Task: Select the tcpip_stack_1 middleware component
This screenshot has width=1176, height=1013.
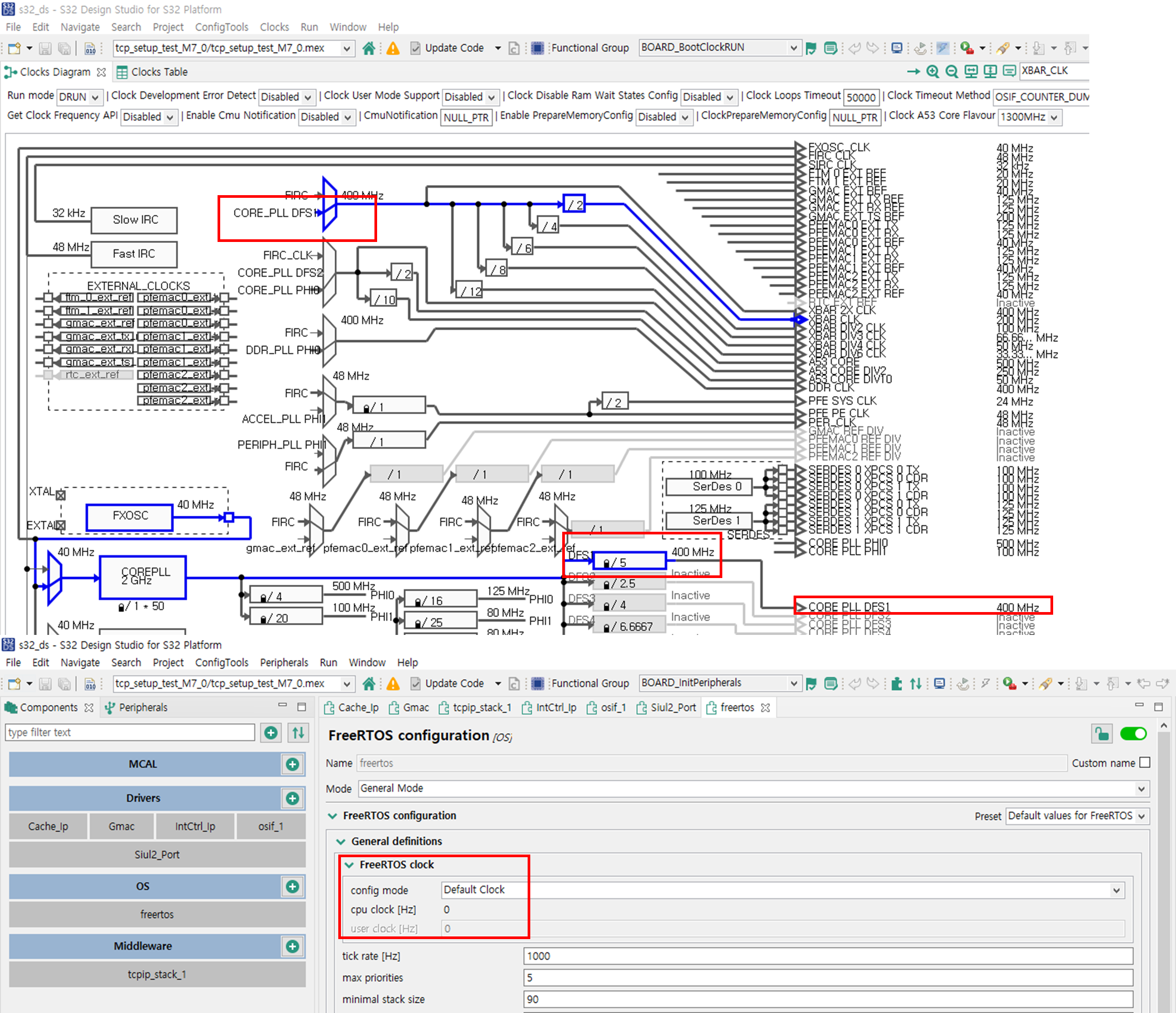Action: (x=157, y=974)
